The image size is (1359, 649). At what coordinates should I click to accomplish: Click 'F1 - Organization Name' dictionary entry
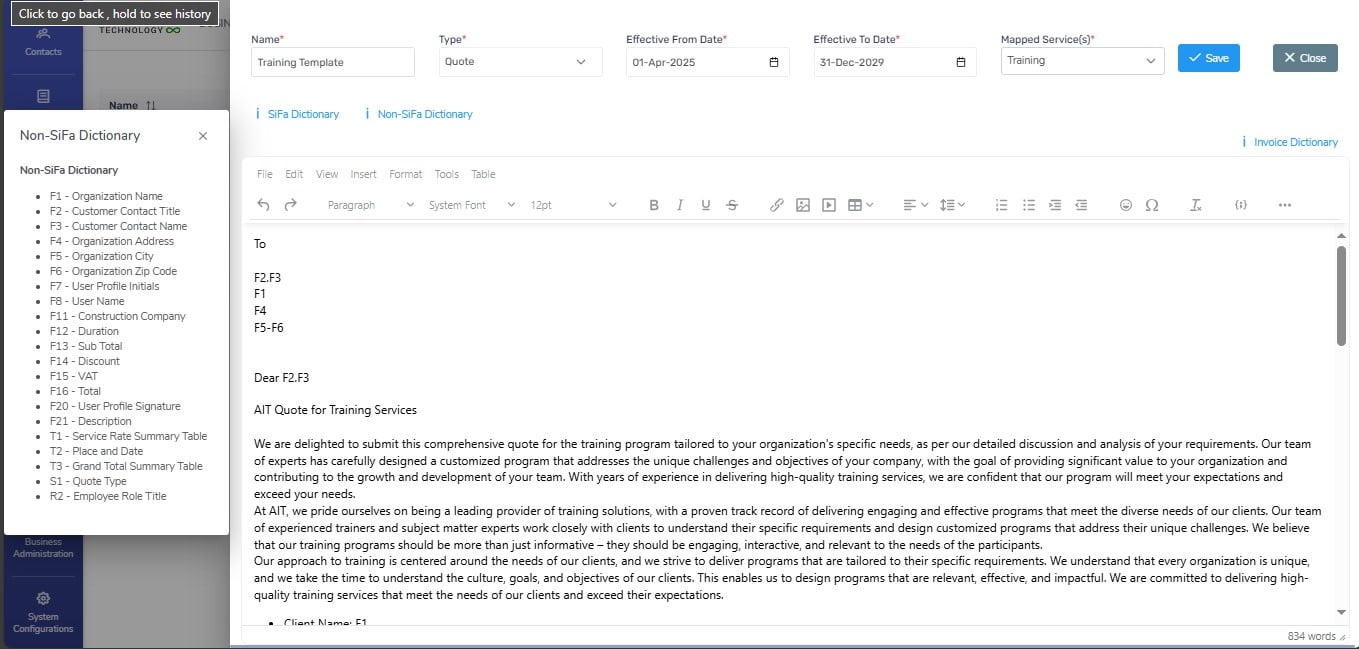(x=106, y=196)
